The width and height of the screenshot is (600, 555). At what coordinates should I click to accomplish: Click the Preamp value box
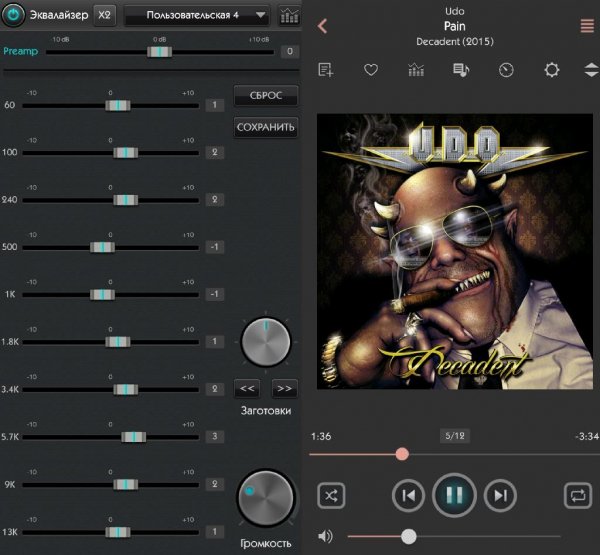click(x=290, y=51)
